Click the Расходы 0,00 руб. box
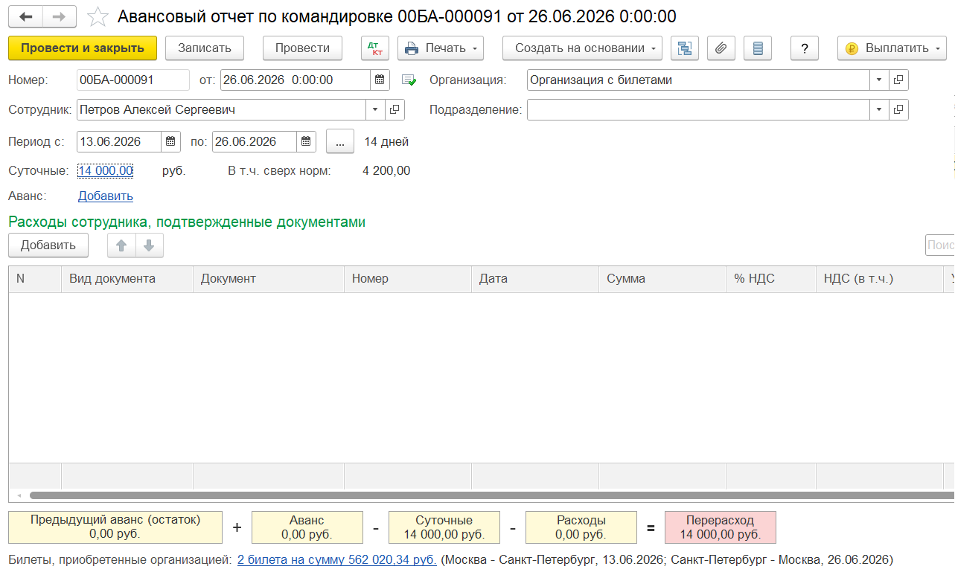 581,527
